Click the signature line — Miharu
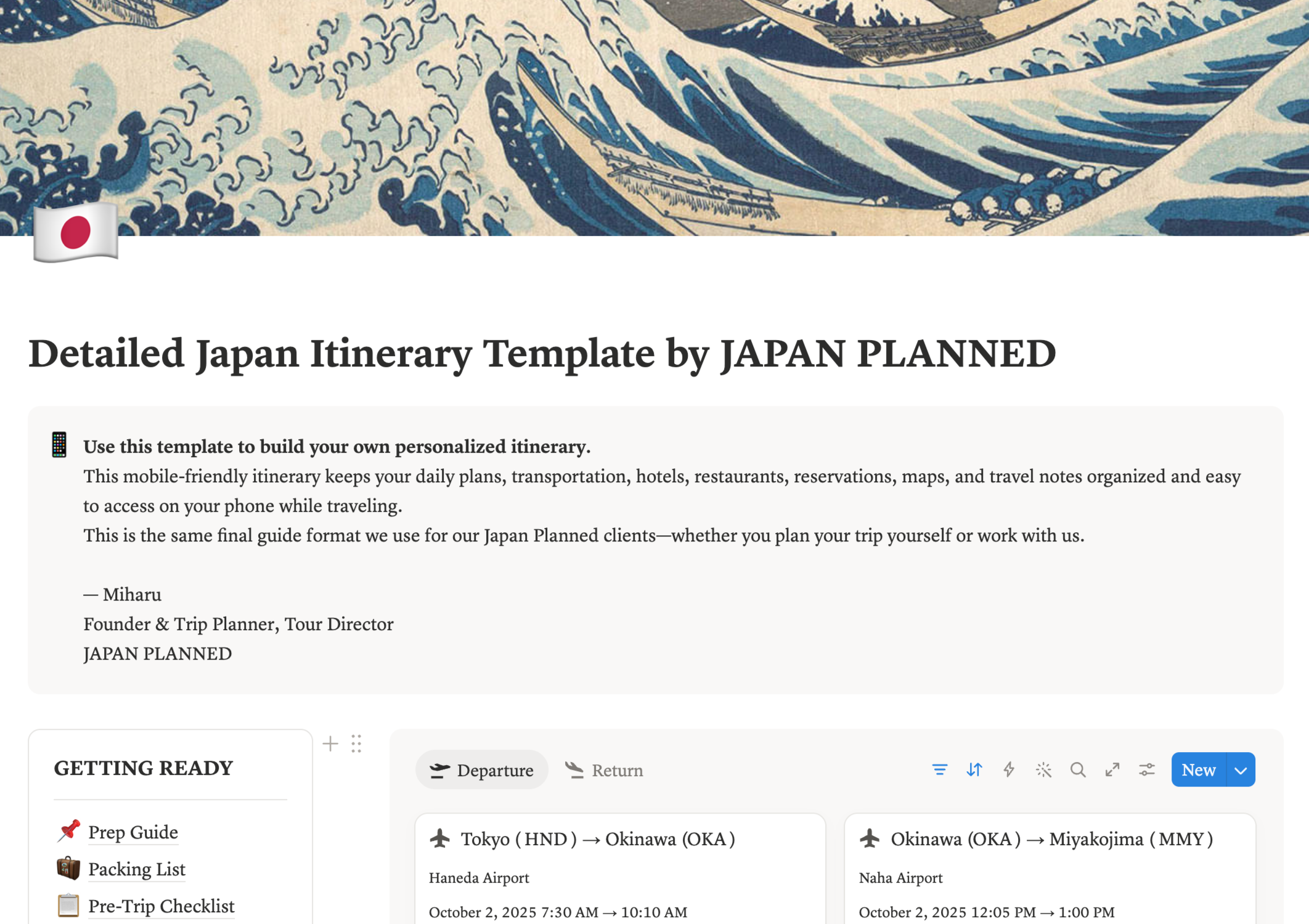Image resolution: width=1309 pixels, height=924 pixels. tap(123, 594)
